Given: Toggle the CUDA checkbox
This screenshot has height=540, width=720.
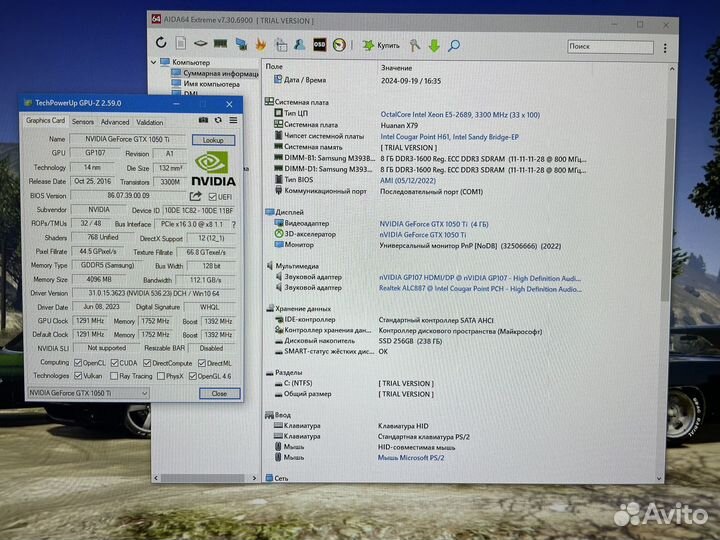Looking at the screenshot, I should click(x=114, y=363).
